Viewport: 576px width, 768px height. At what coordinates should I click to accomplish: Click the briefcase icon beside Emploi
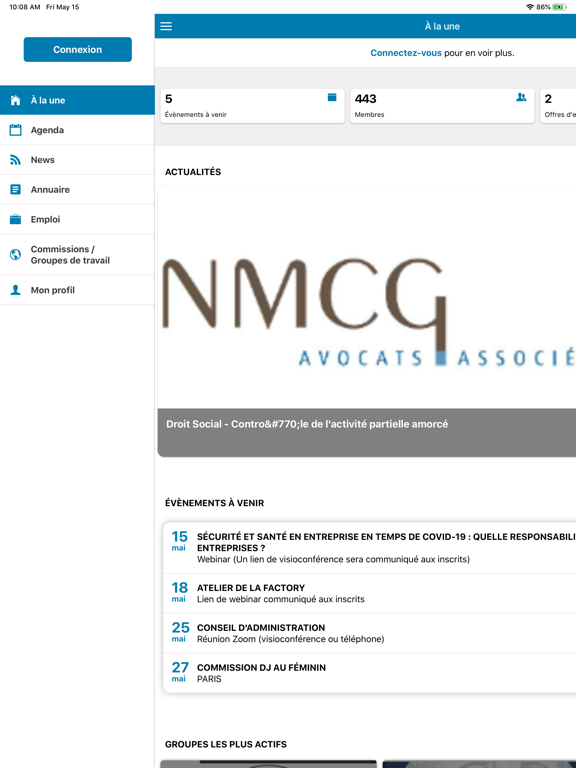click(16, 219)
